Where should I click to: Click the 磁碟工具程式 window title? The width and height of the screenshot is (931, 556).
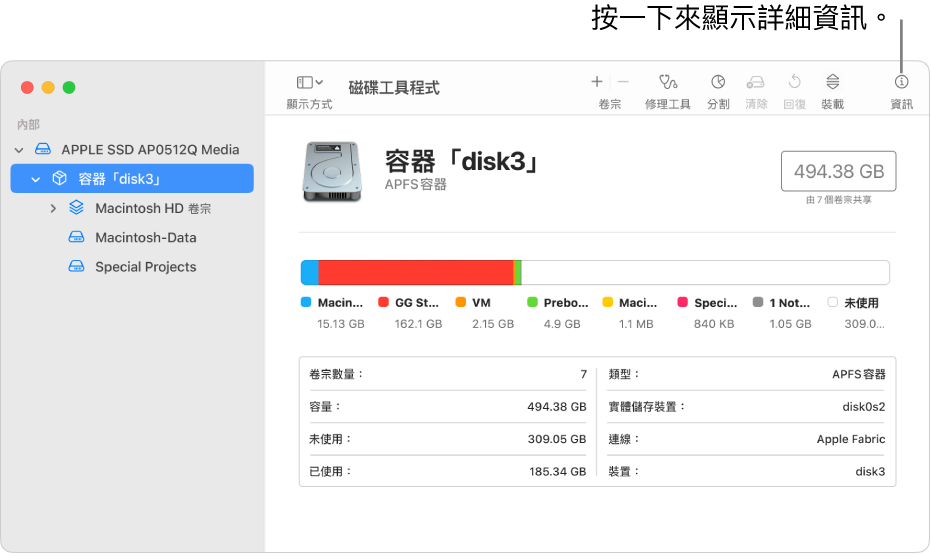(394, 88)
